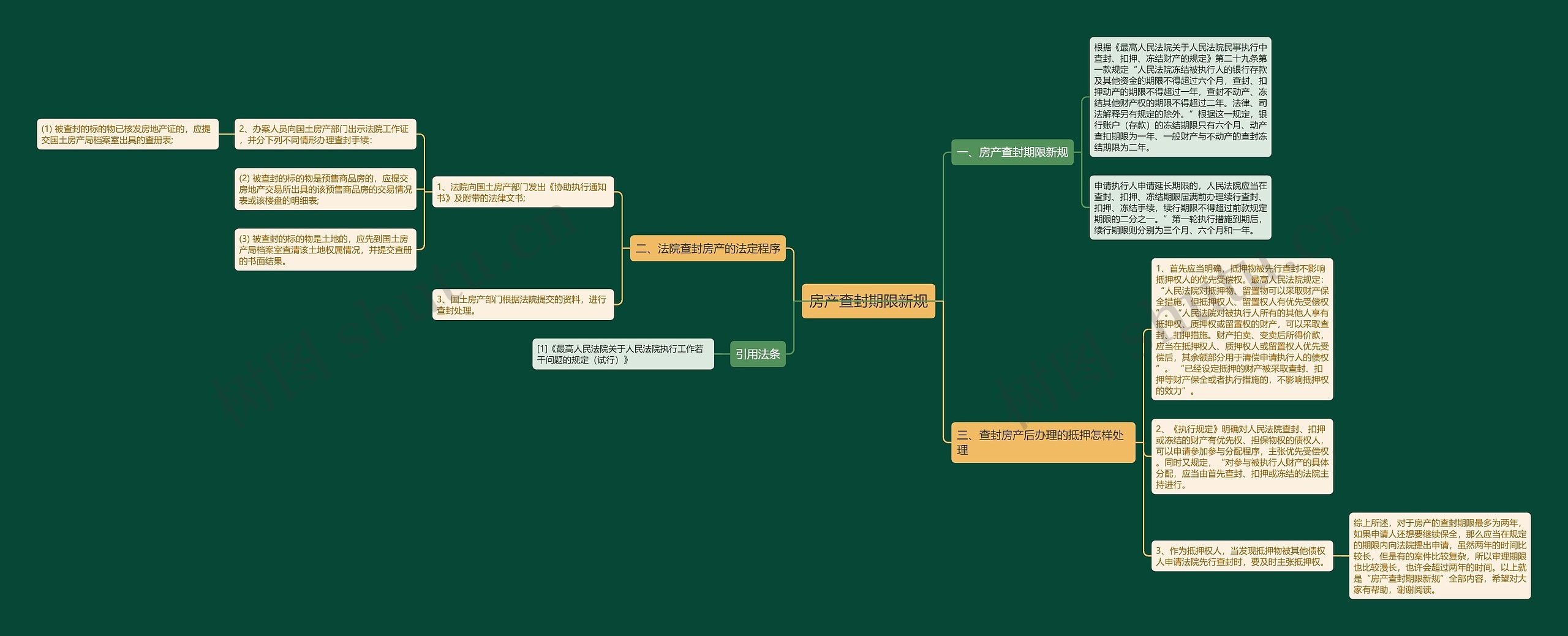
Task: Select the note beginning 申请执行人申请延长期限的
Action: point(1180,208)
